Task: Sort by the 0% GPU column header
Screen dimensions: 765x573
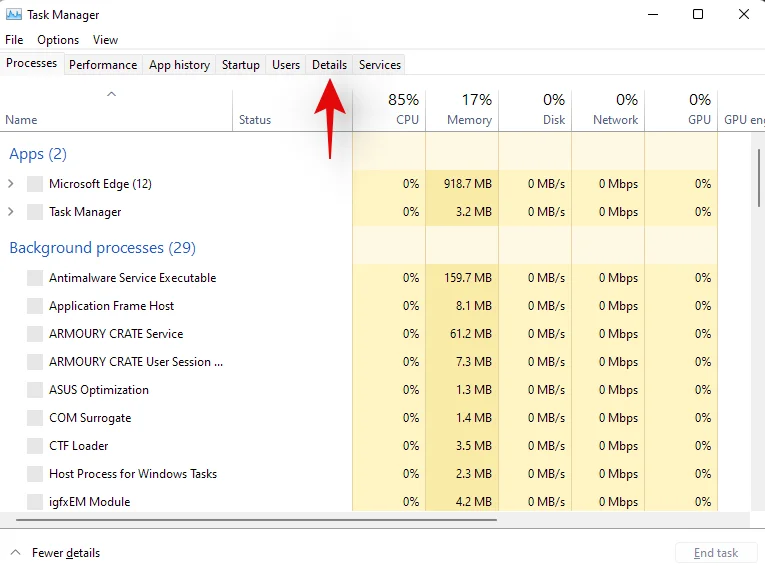Action: (681, 111)
